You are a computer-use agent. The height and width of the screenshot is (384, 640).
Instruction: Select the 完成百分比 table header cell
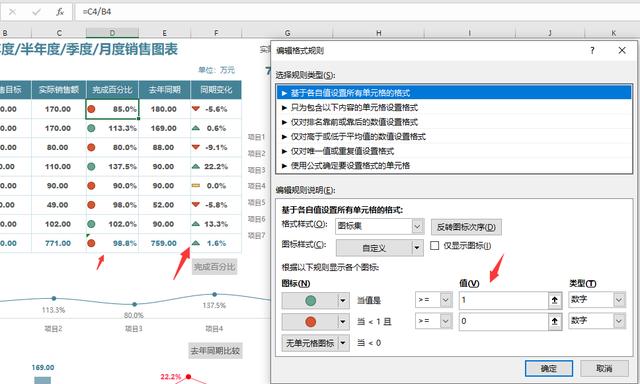pos(112,90)
